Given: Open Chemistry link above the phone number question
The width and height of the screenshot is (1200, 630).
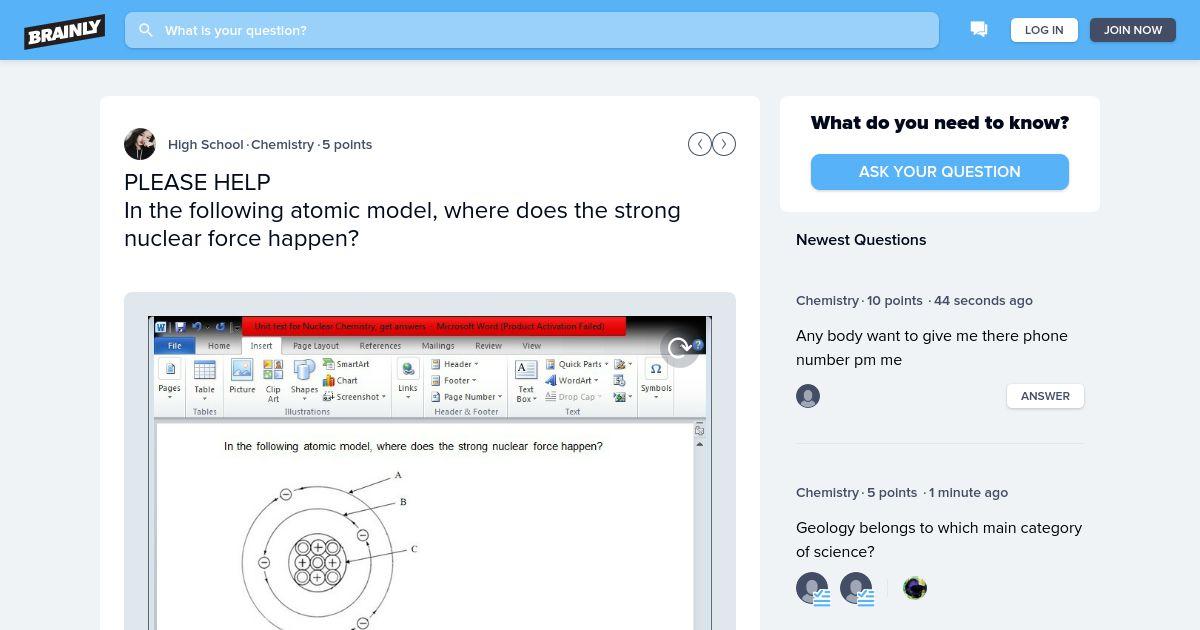Looking at the screenshot, I should 827,300.
